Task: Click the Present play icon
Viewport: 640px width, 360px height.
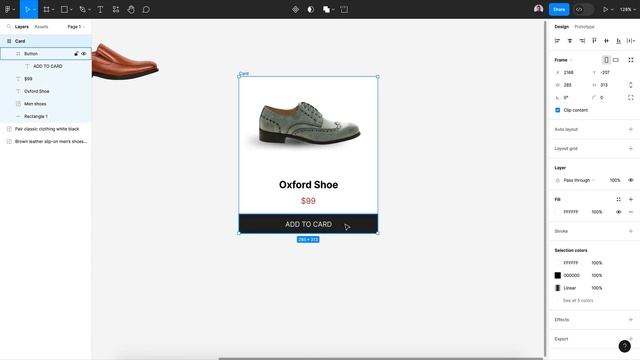Action: tap(605, 9)
